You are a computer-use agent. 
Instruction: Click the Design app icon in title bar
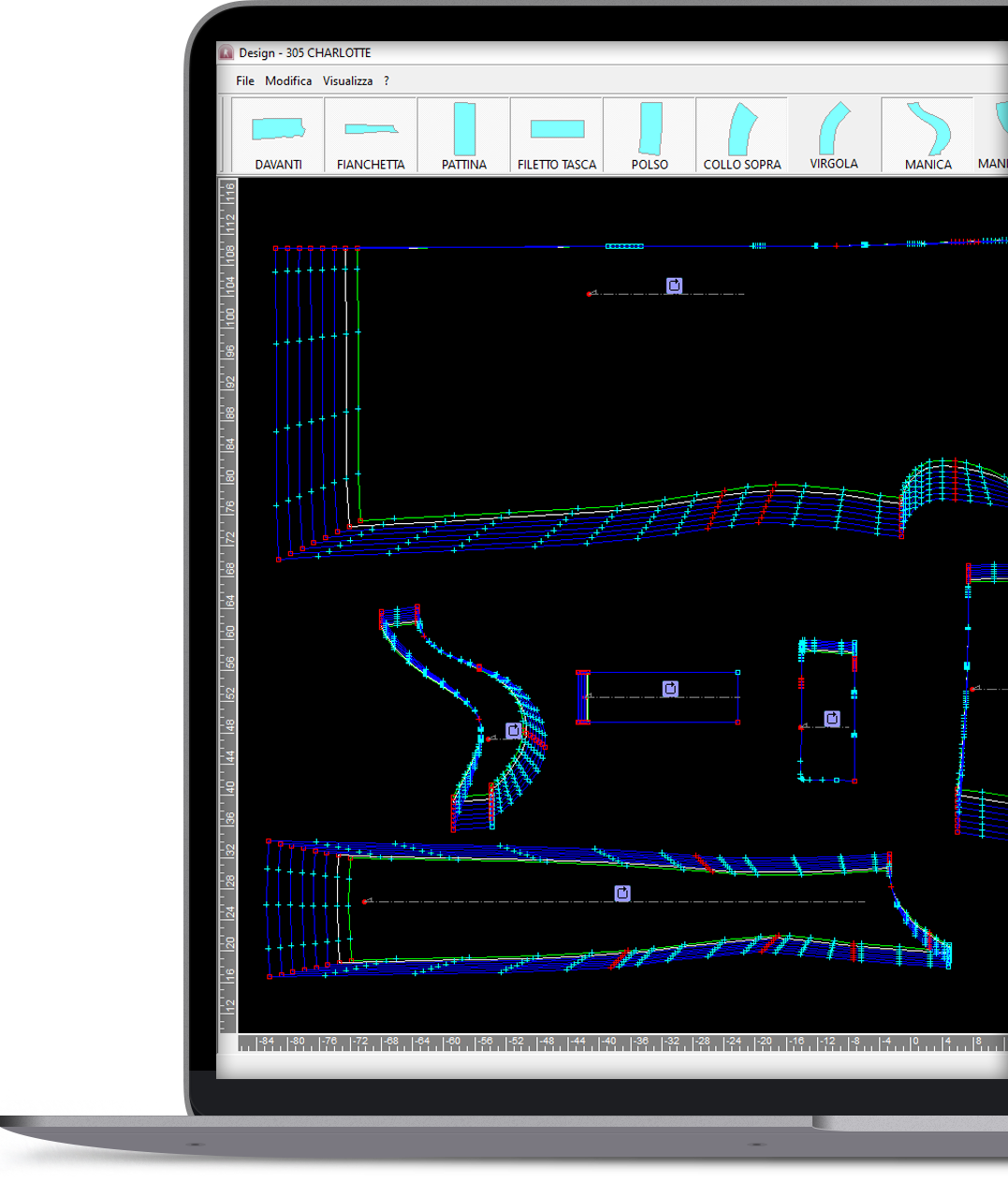point(226,52)
